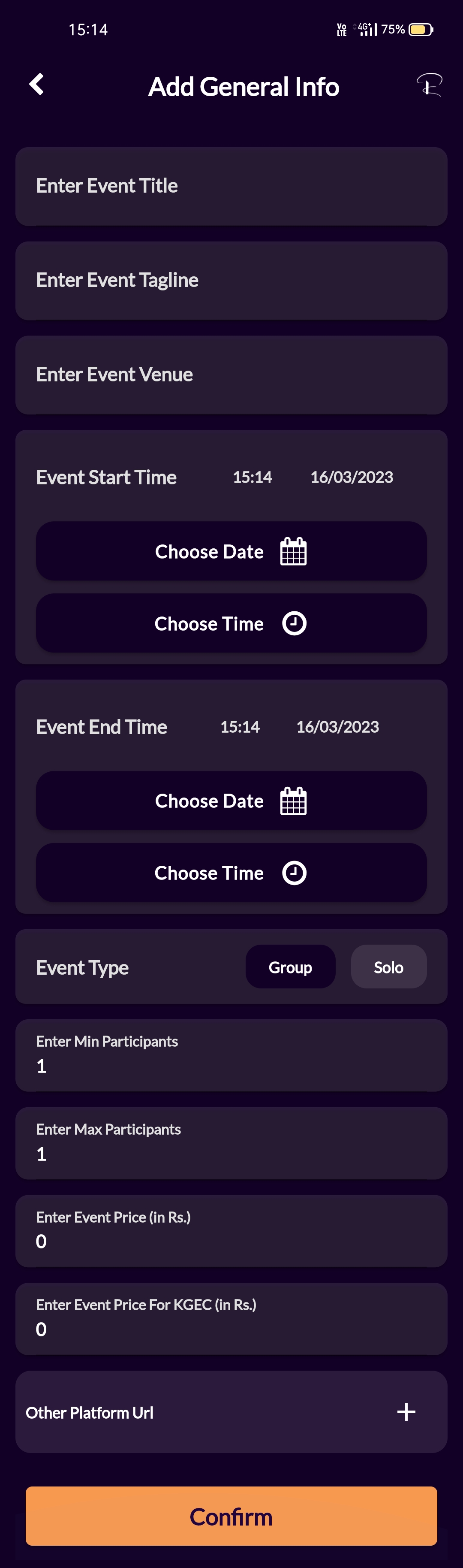
Task: Choose Time for Event End Time
Action: tap(231, 872)
